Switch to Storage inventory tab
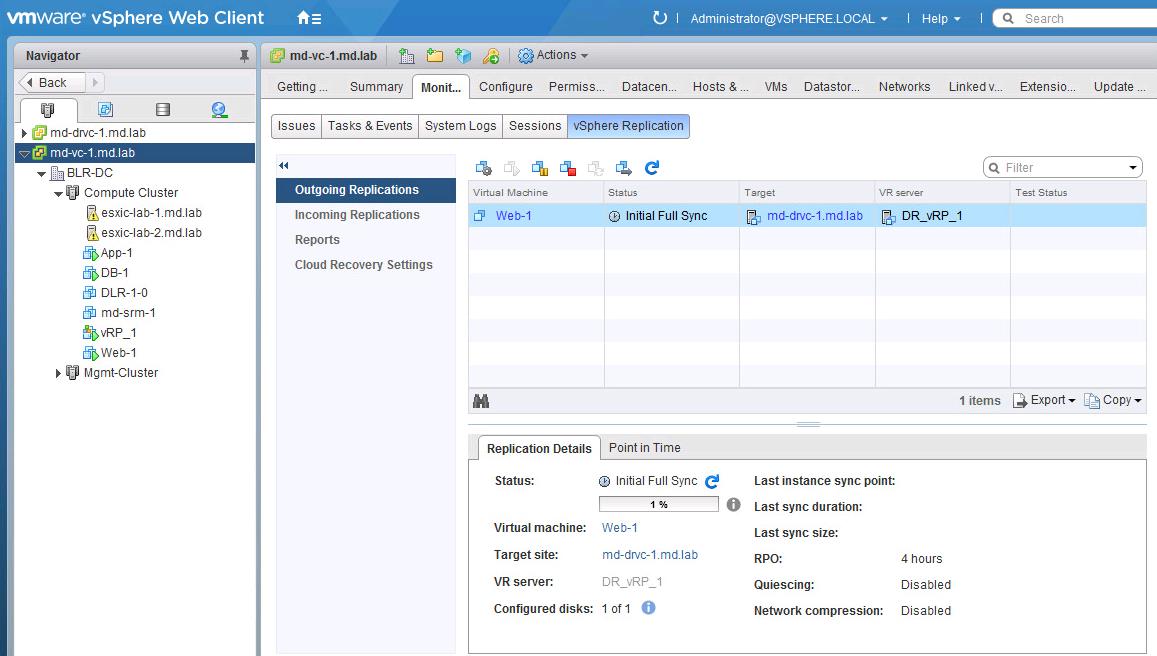Screen dimensions: 1157x656 click(163, 110)
